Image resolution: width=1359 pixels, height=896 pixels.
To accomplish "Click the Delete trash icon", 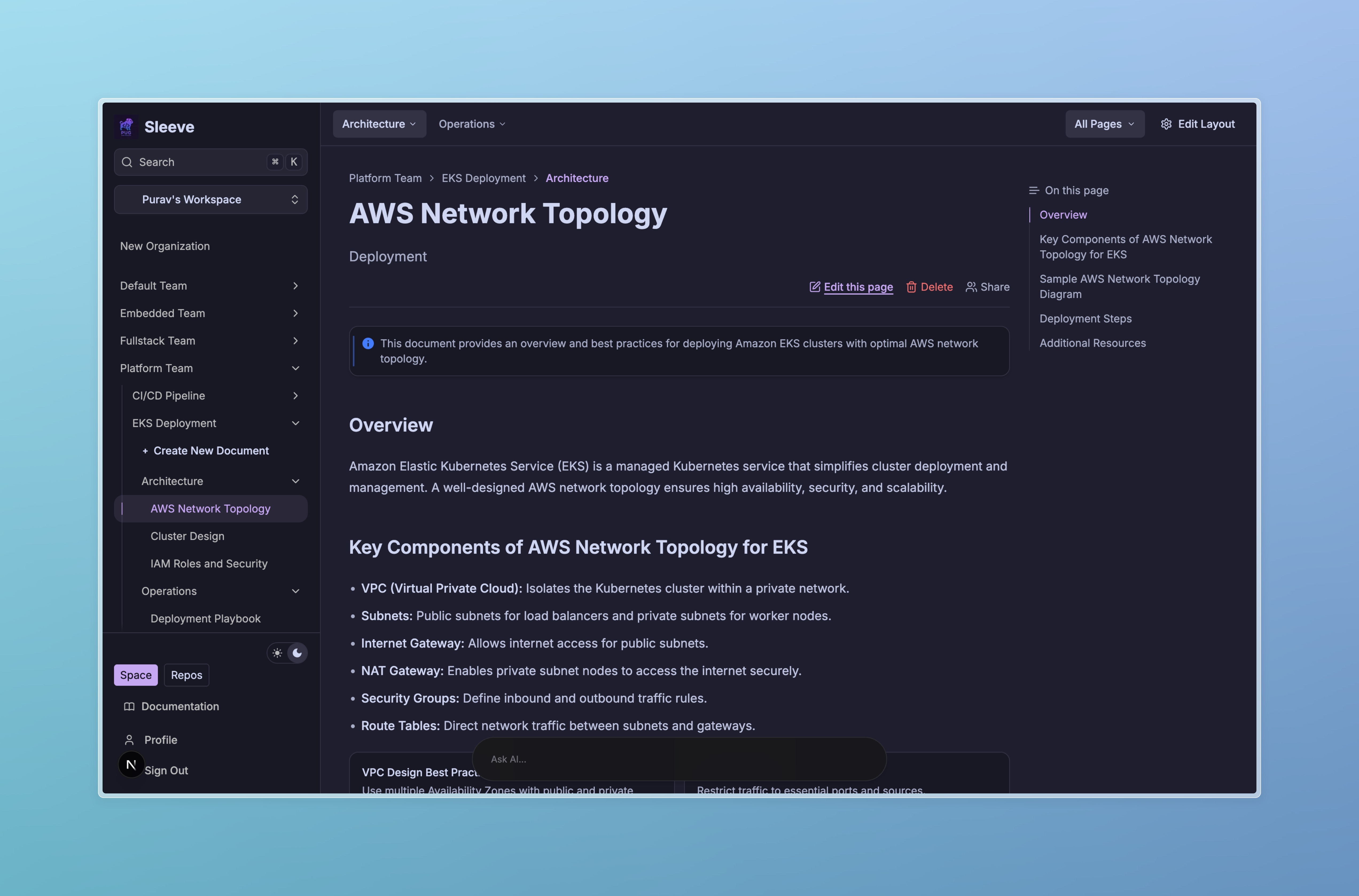I will point(911,287).
